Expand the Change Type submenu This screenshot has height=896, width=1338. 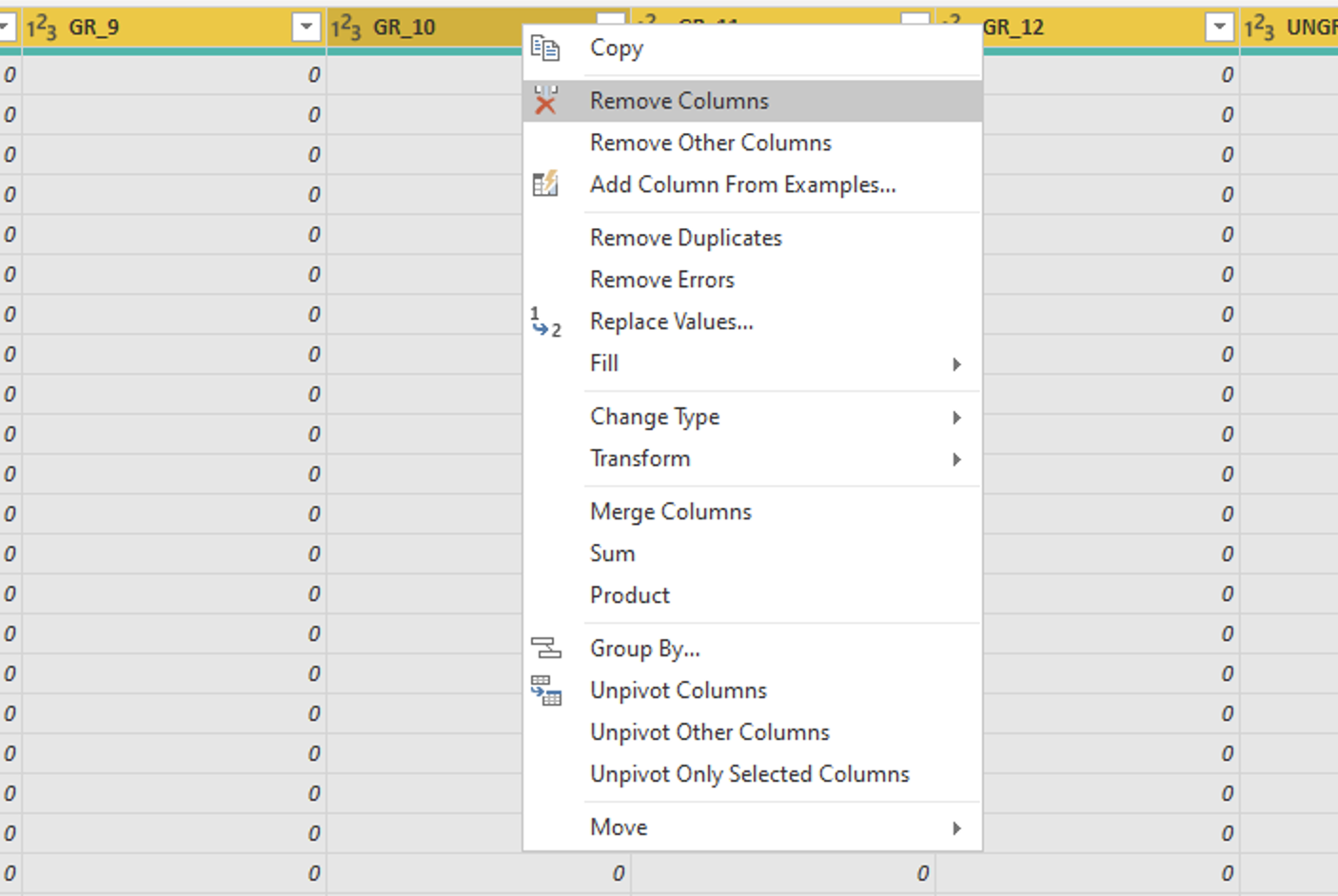[x=956, y=418]
